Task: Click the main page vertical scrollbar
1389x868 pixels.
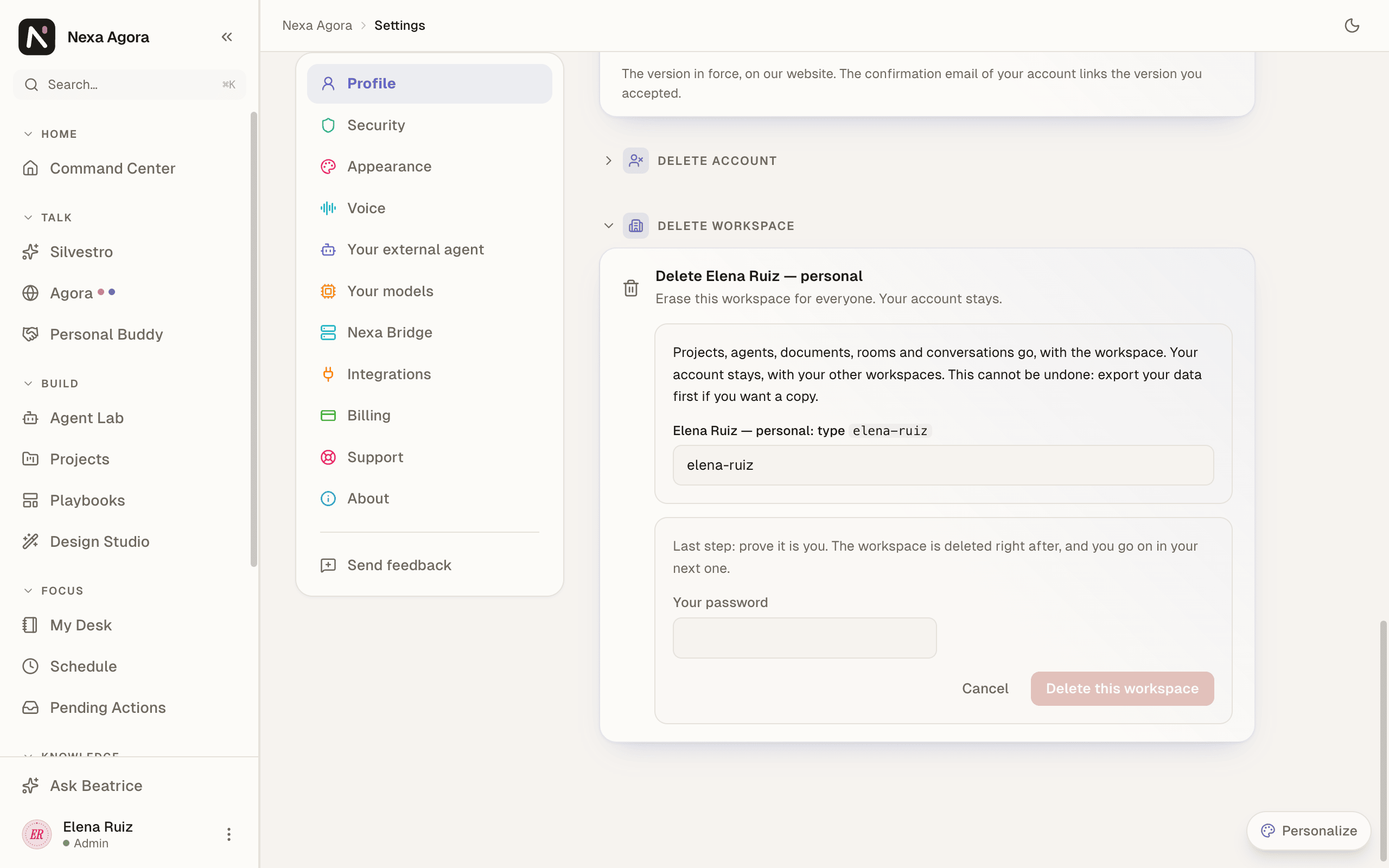Action: (x=1383, y=741)
